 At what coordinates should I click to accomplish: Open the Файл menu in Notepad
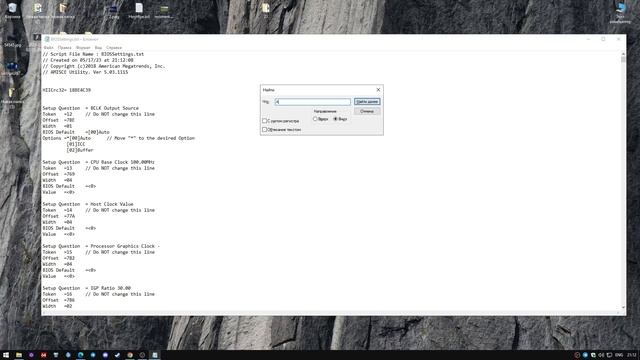click(x=48, y=47)
